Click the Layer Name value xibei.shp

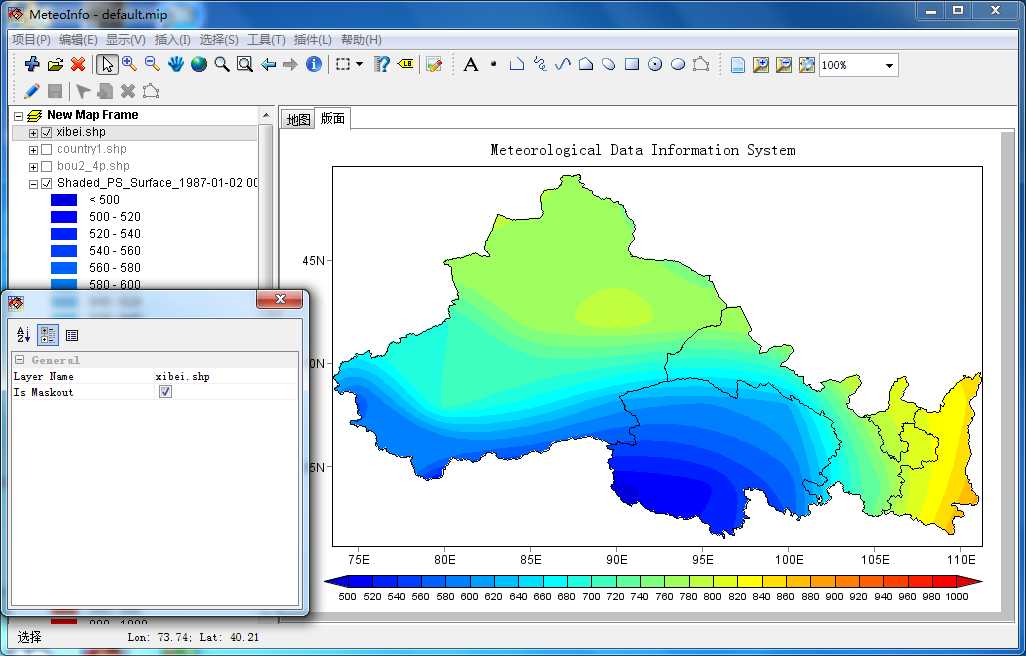click(183, 376)
